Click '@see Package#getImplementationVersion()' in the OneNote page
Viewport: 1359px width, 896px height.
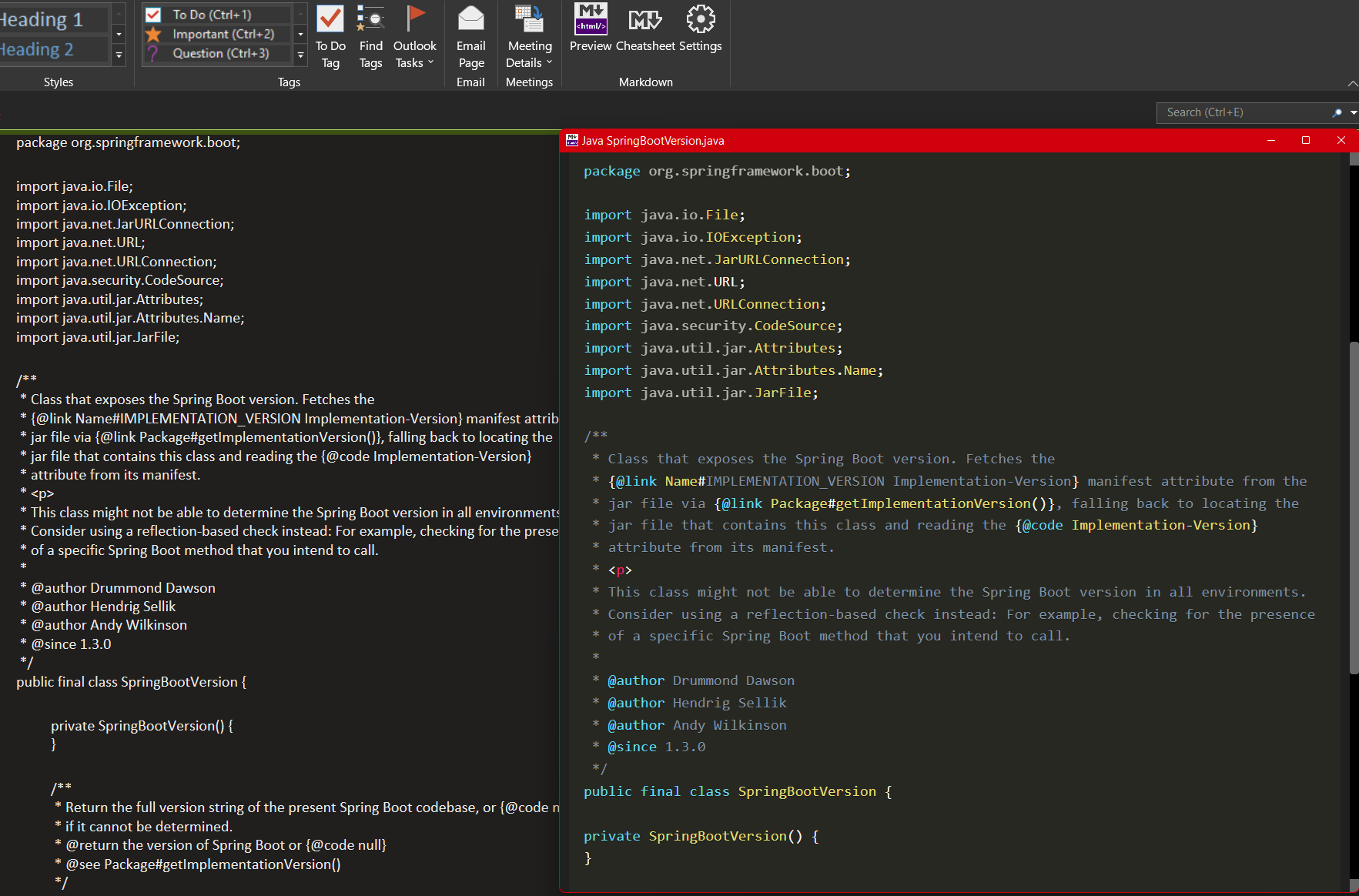(203, 864)
